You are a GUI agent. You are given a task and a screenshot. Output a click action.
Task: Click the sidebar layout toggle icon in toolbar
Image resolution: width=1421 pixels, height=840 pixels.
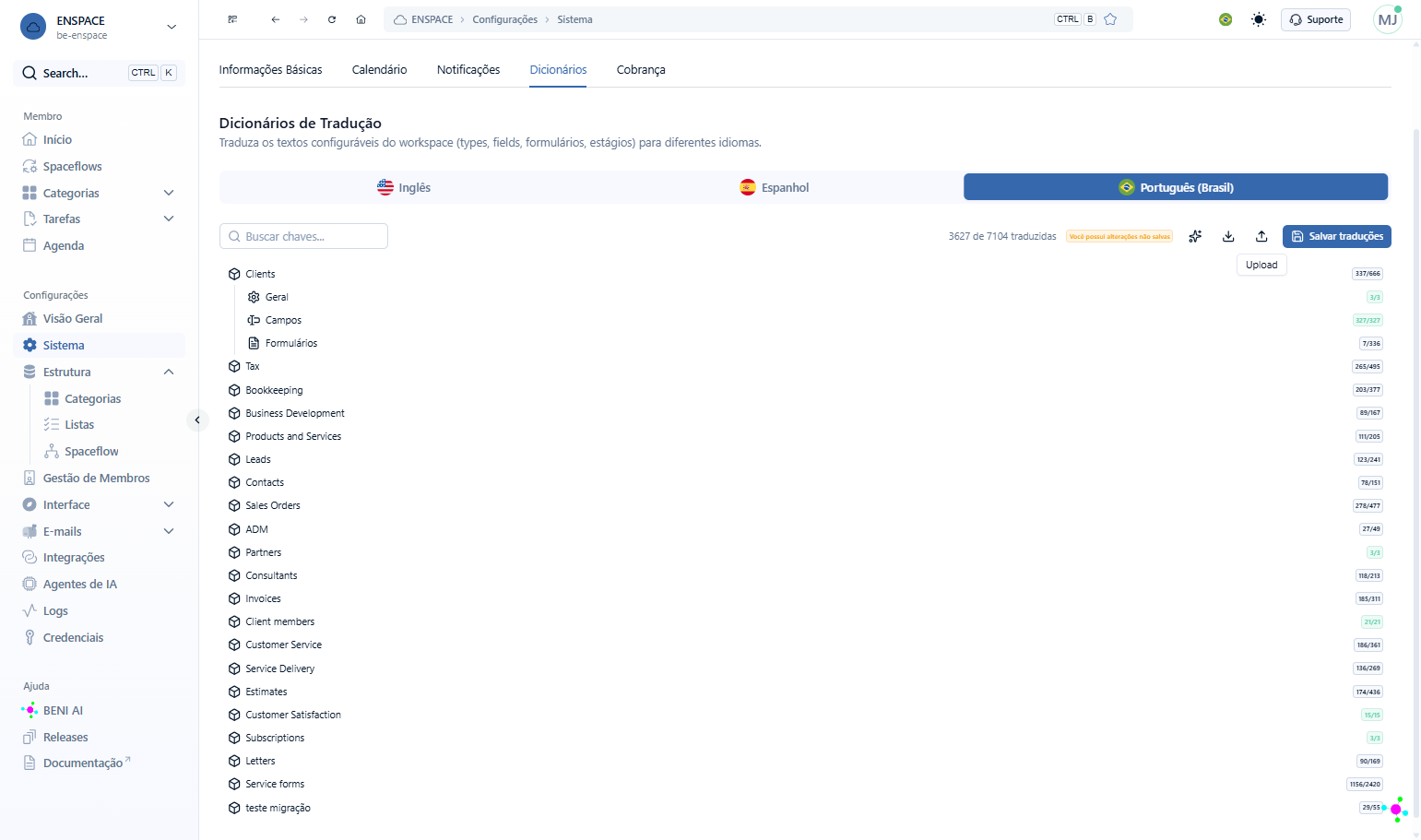click(x=232, y=19)
